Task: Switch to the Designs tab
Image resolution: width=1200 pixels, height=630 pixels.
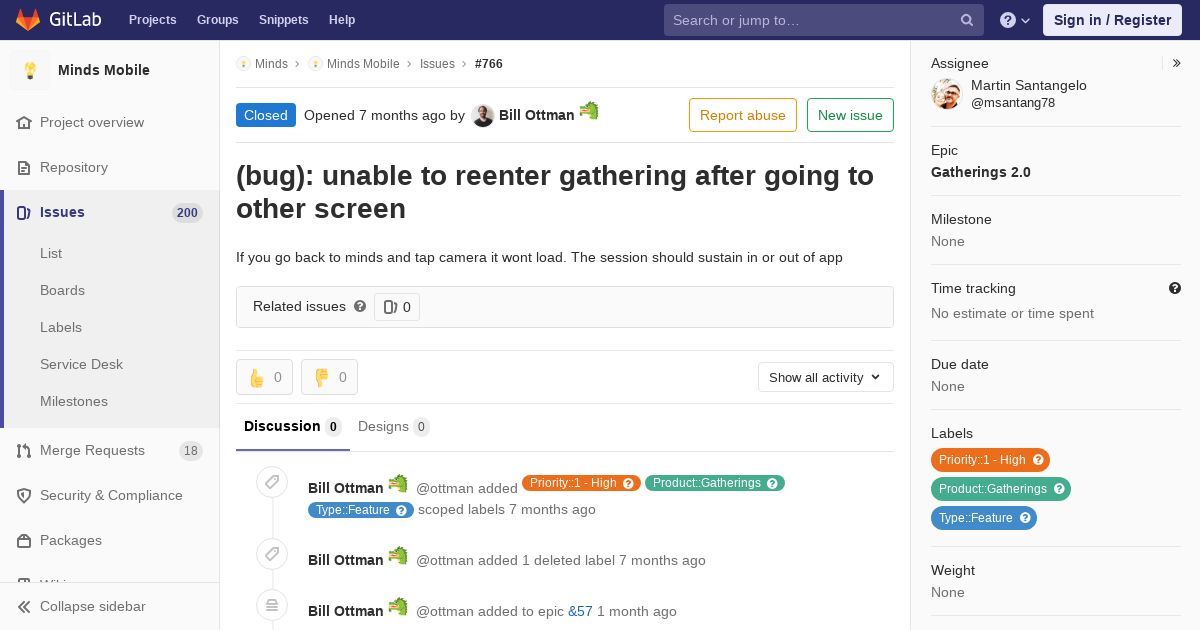Action: (x=393, y=427)
